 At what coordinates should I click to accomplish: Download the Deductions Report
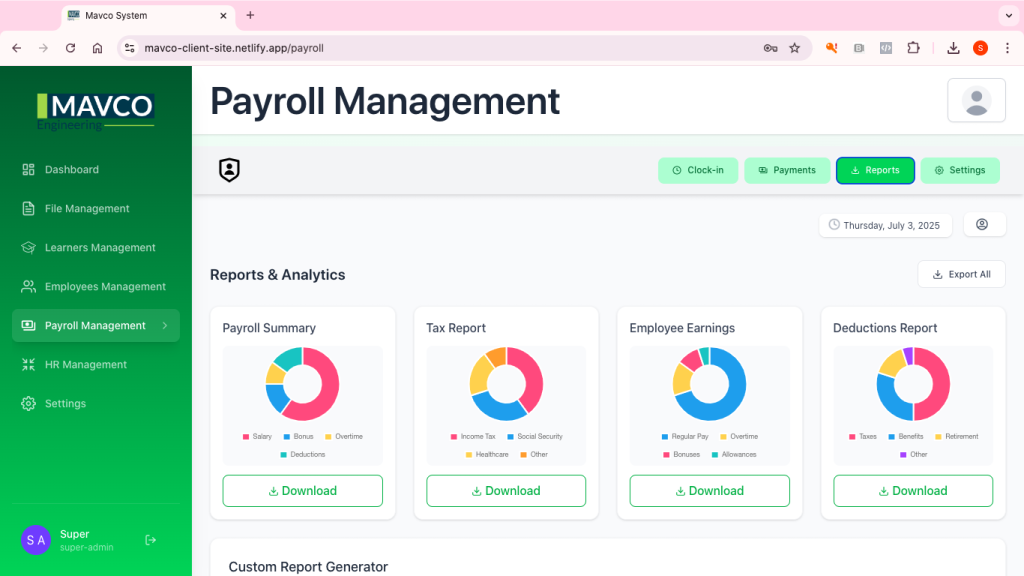(x=912, y=491)
